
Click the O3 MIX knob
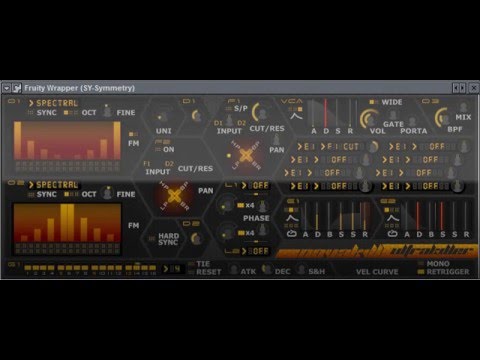[463, 107]
